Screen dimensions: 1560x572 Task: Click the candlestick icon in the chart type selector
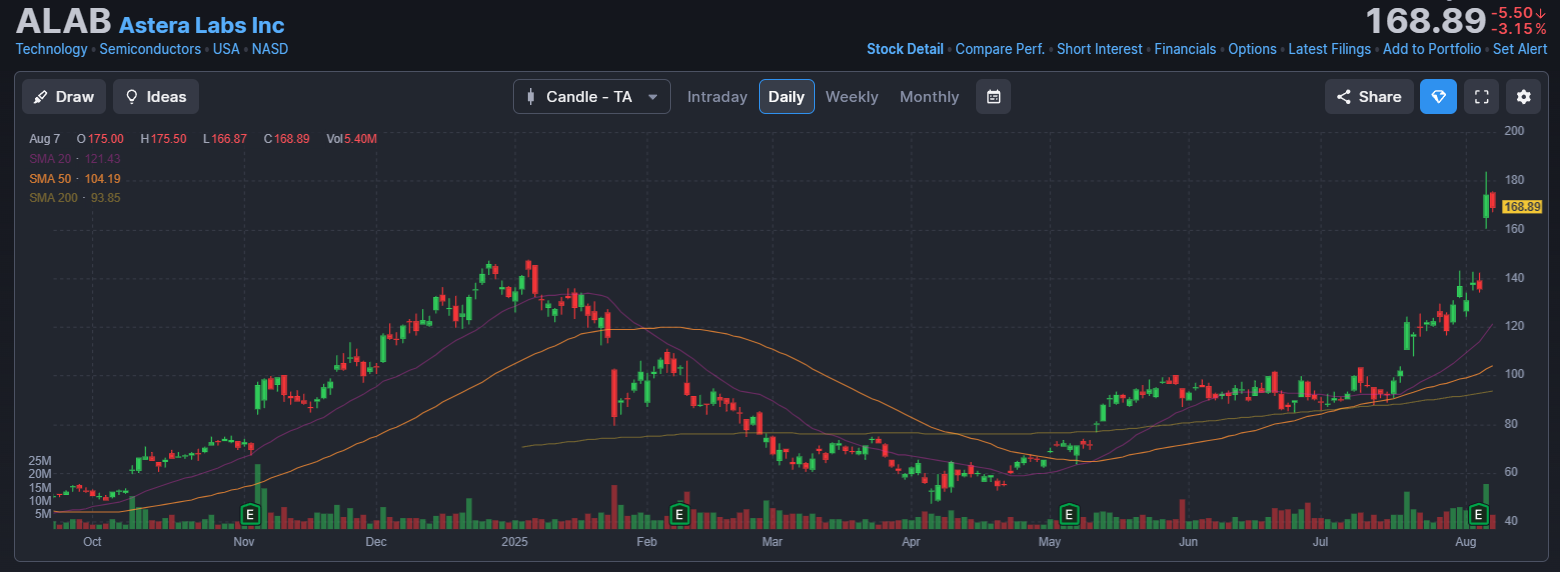[531, 97]
